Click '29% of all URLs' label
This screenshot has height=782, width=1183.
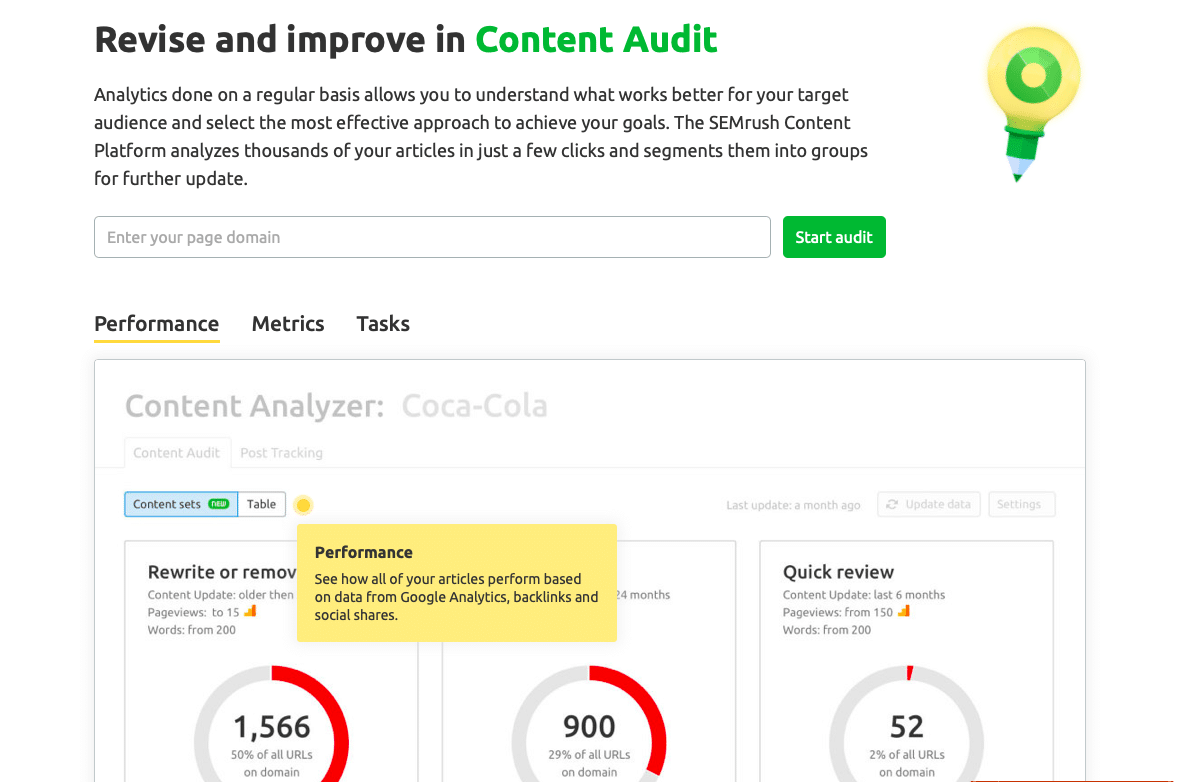click(x=589, y=755)
